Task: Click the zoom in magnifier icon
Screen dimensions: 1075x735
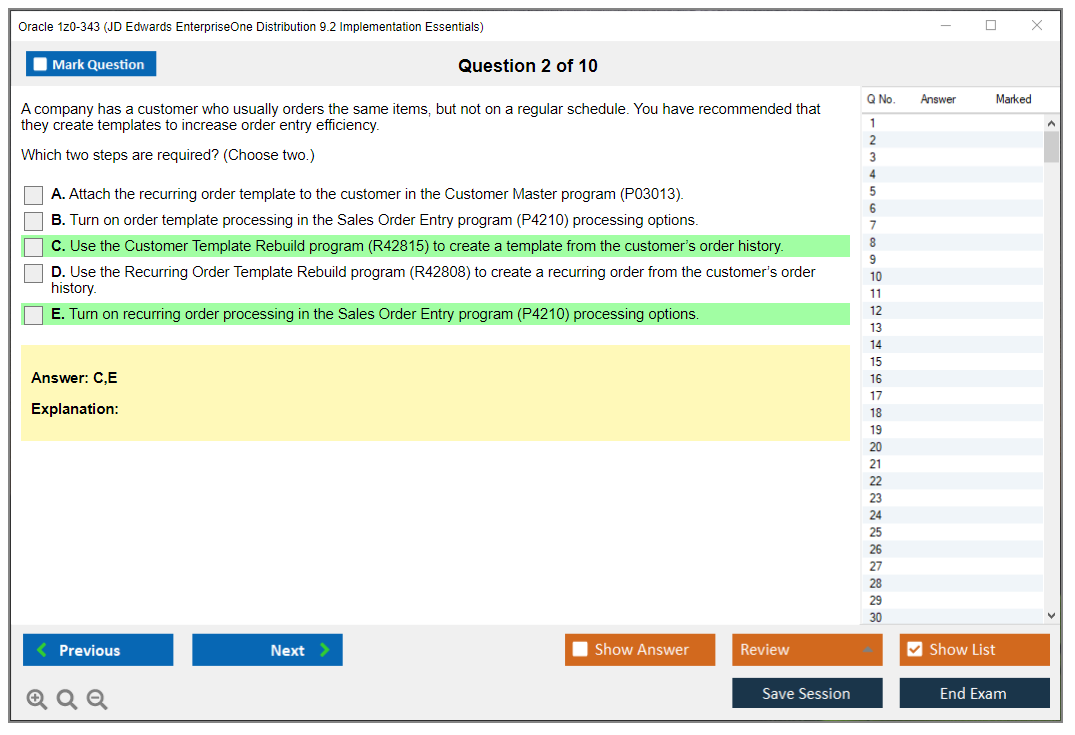Action: pos(37,700)
